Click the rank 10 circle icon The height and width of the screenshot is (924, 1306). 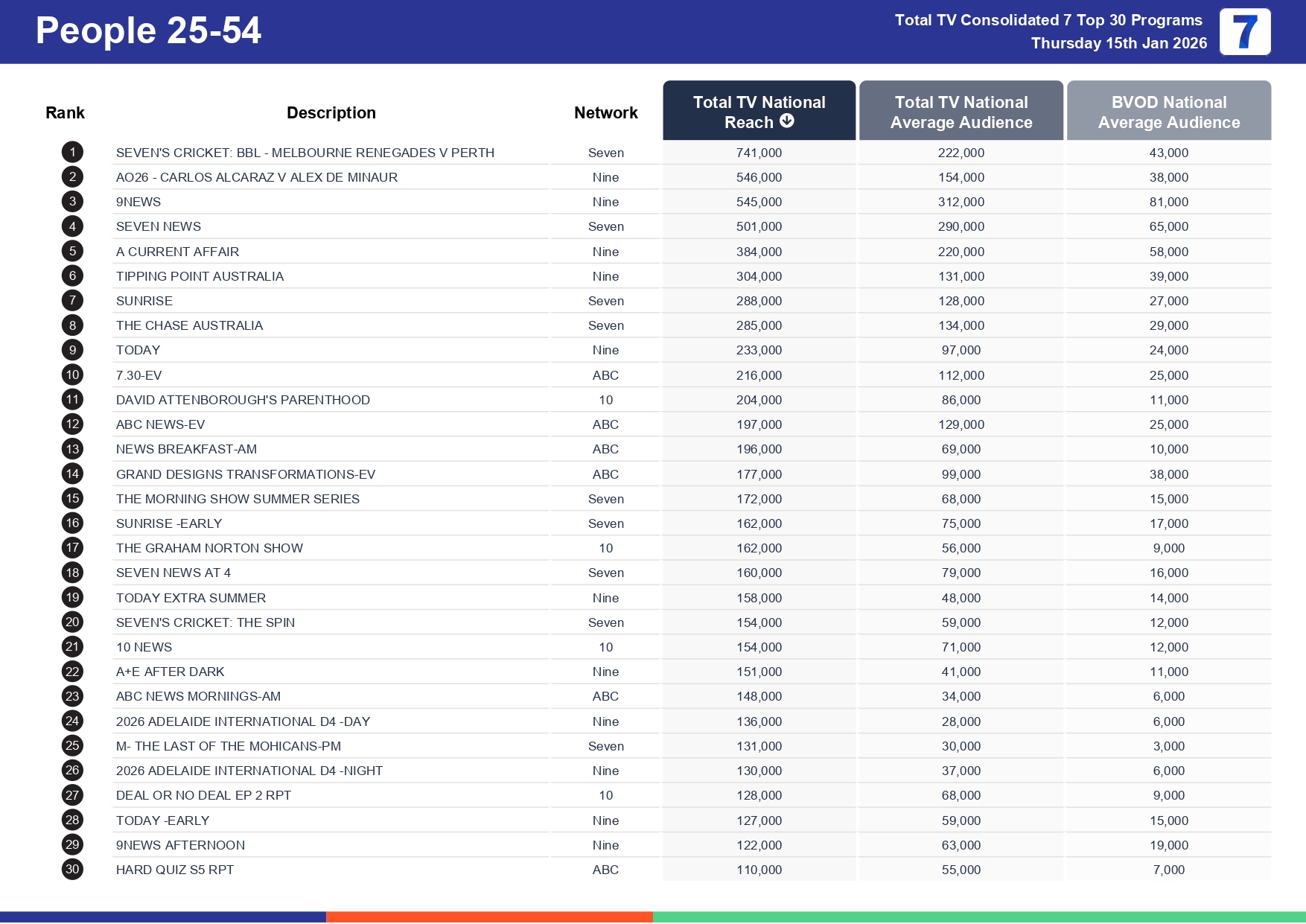coord(72,375)
